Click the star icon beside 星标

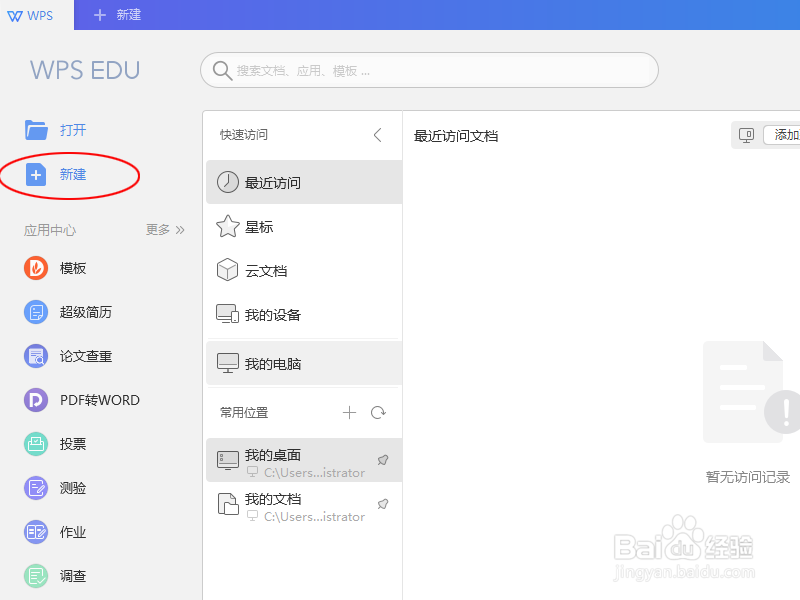pyautogui.click(x=228, y=226)
